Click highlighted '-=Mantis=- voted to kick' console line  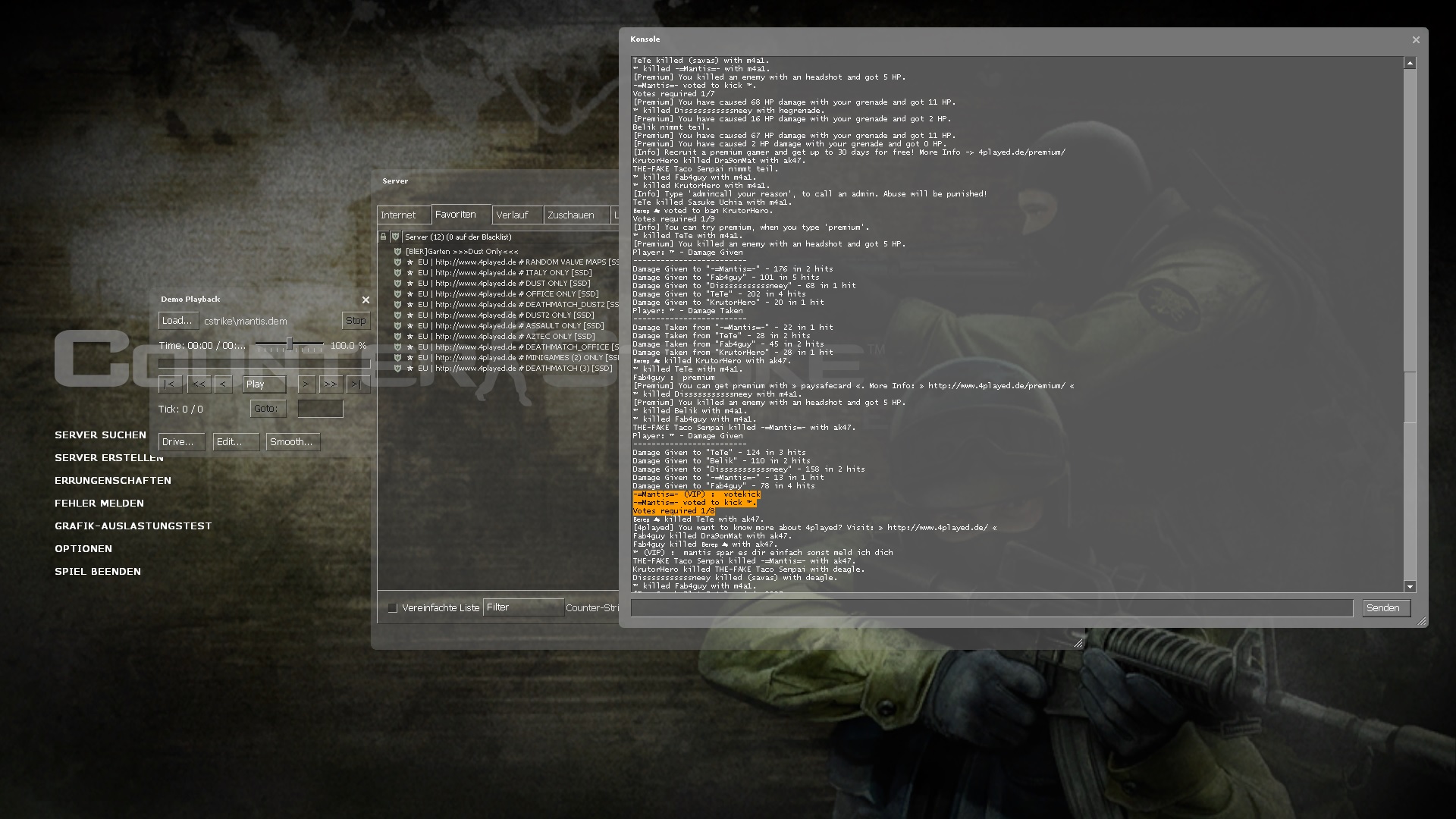pyautogui.click(x=695, y=503)
